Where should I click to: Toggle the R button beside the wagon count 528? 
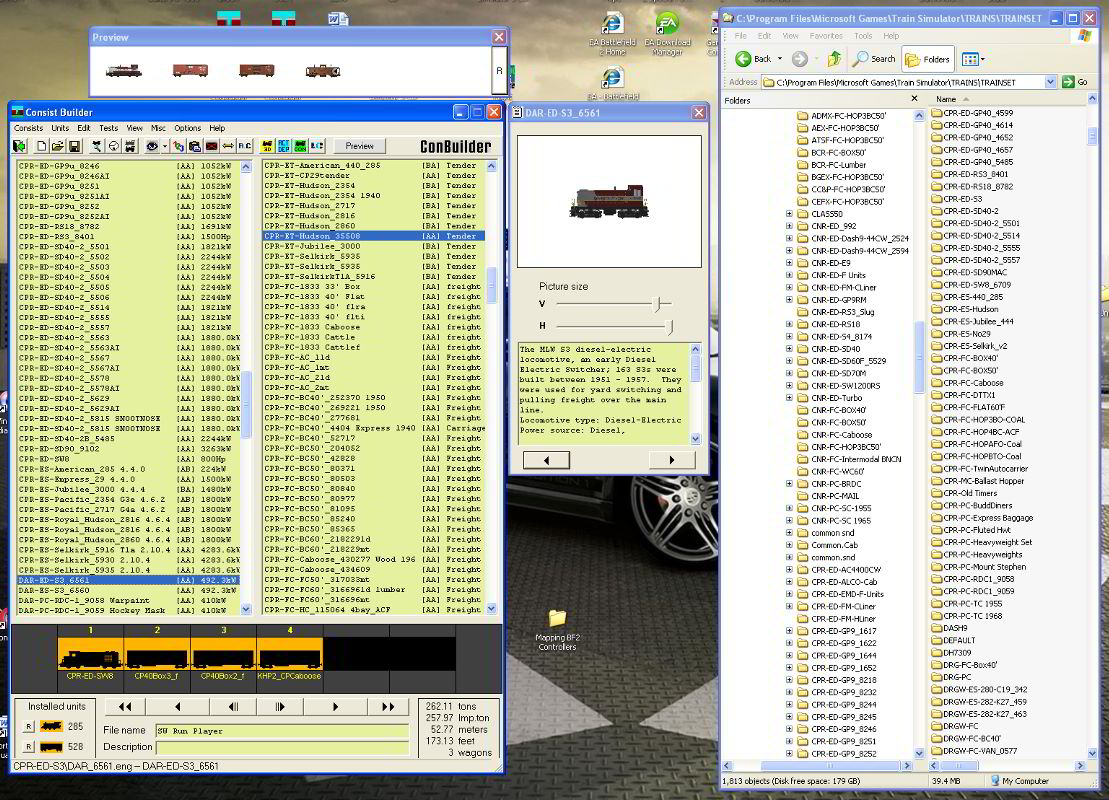29,746
